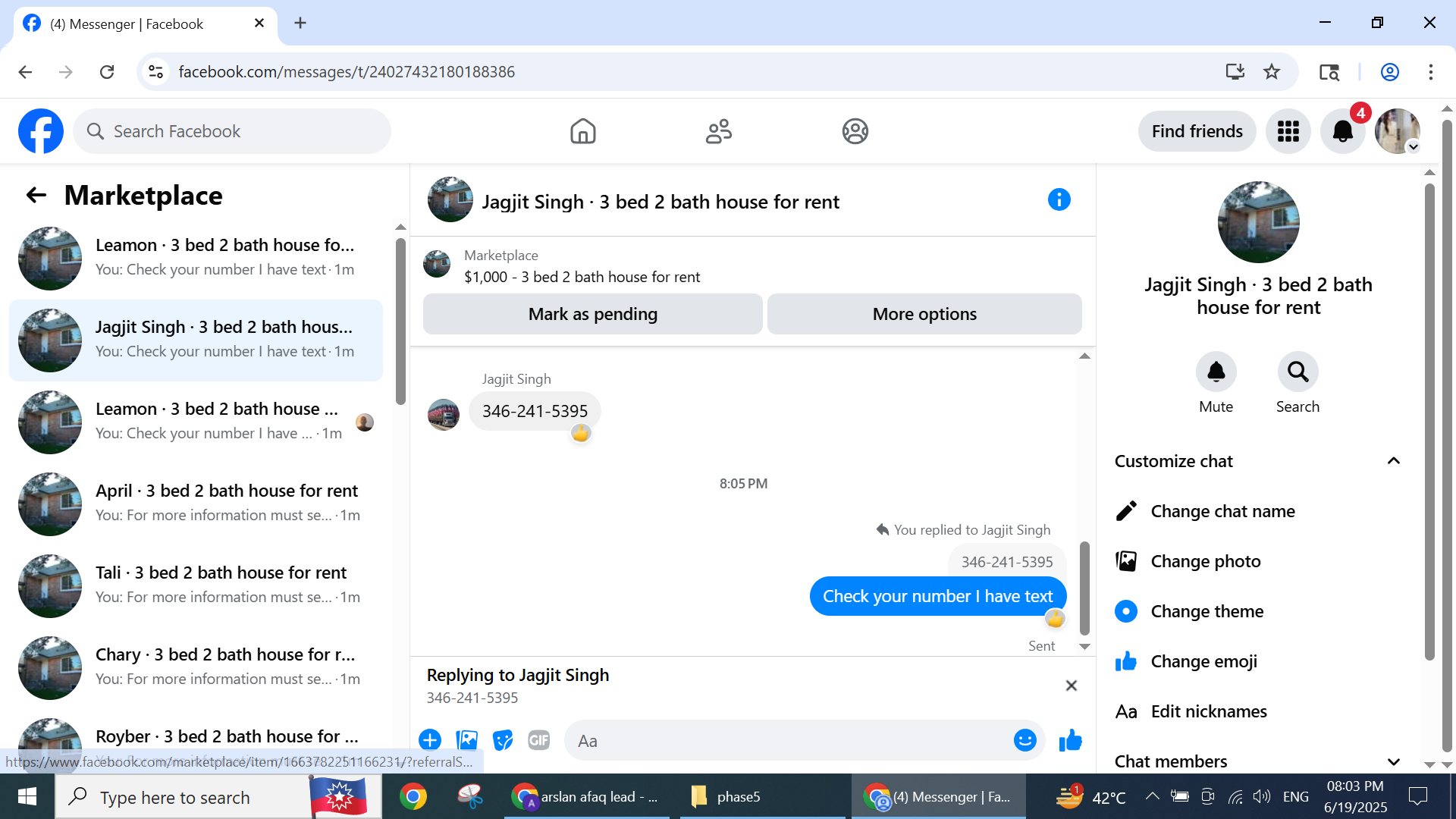Click the message thread scrollbar thumb
Viewport: 1456px width, 819px height.
(x=1084, y=588)
